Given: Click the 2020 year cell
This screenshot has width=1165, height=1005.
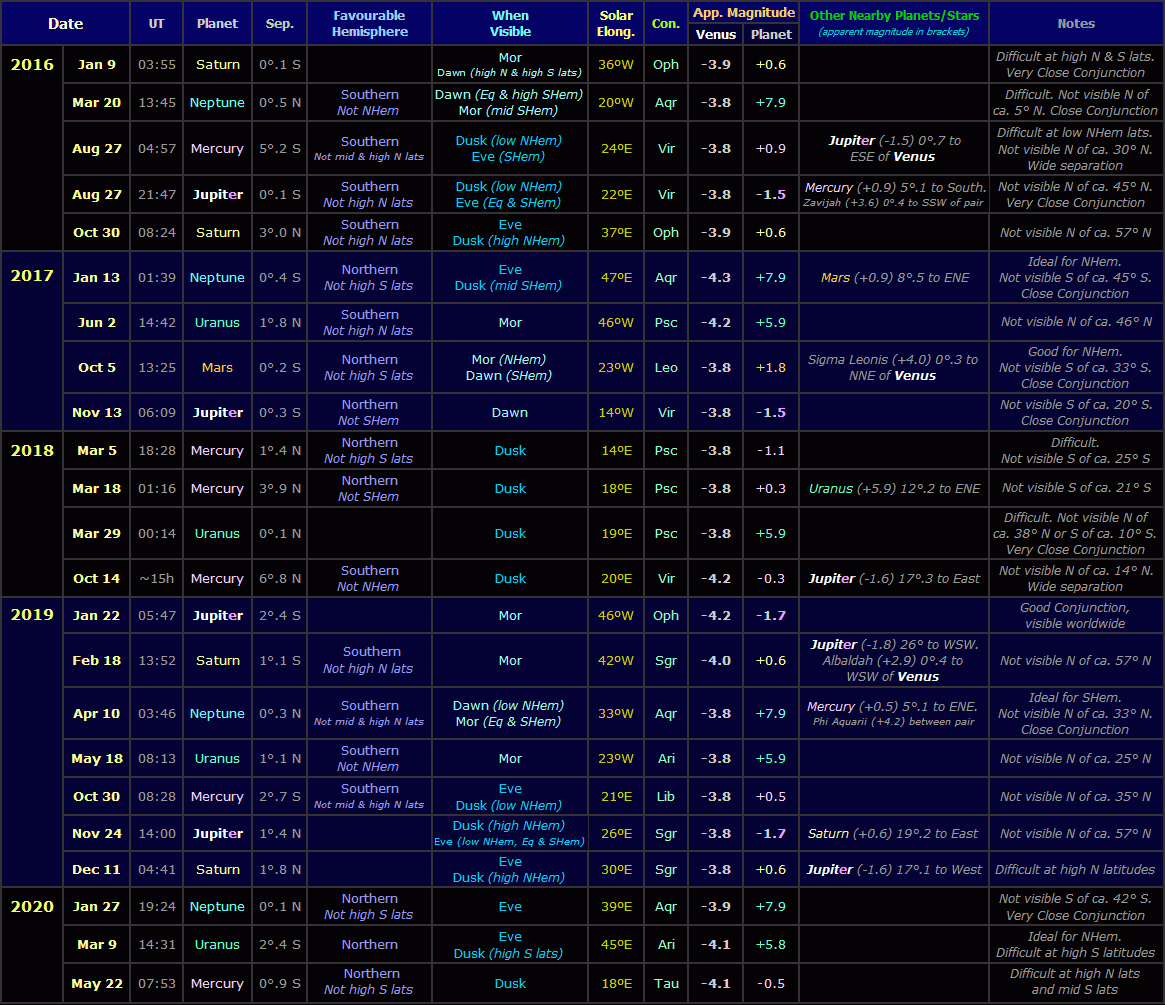Looking at the screenshot, I should coord(32,907).
